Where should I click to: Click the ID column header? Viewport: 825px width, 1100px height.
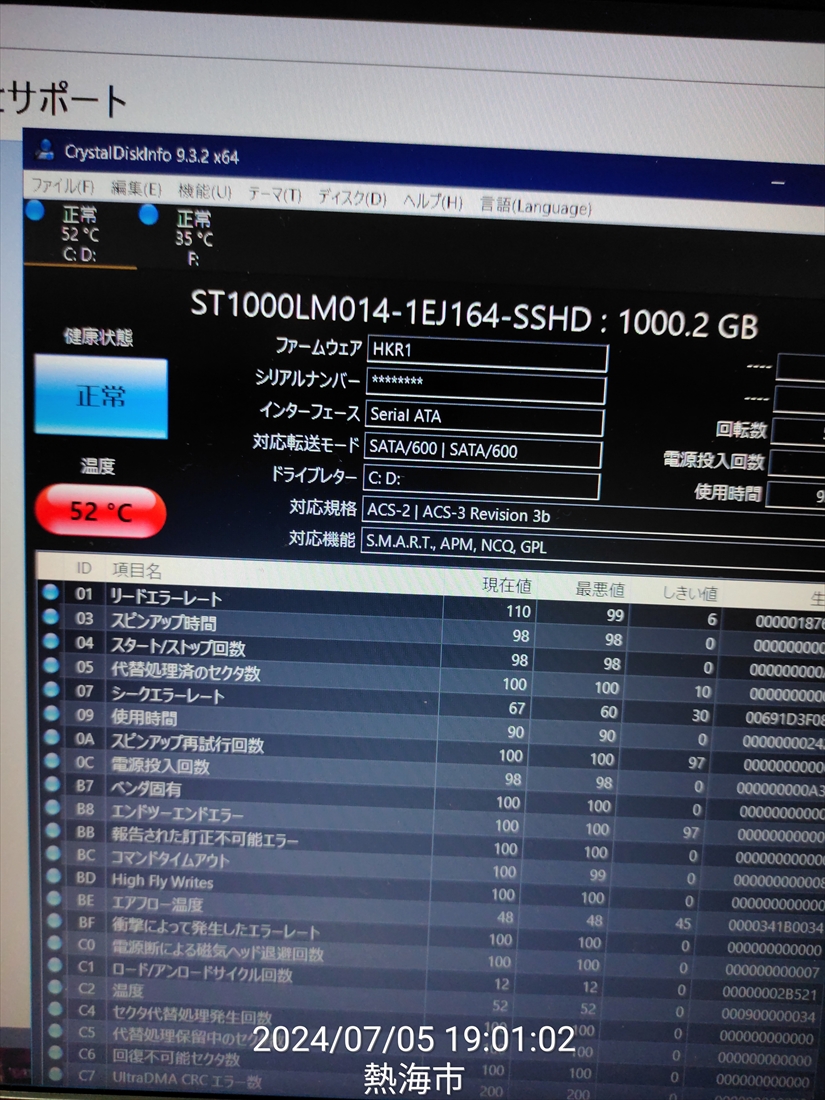coord(83,568)
